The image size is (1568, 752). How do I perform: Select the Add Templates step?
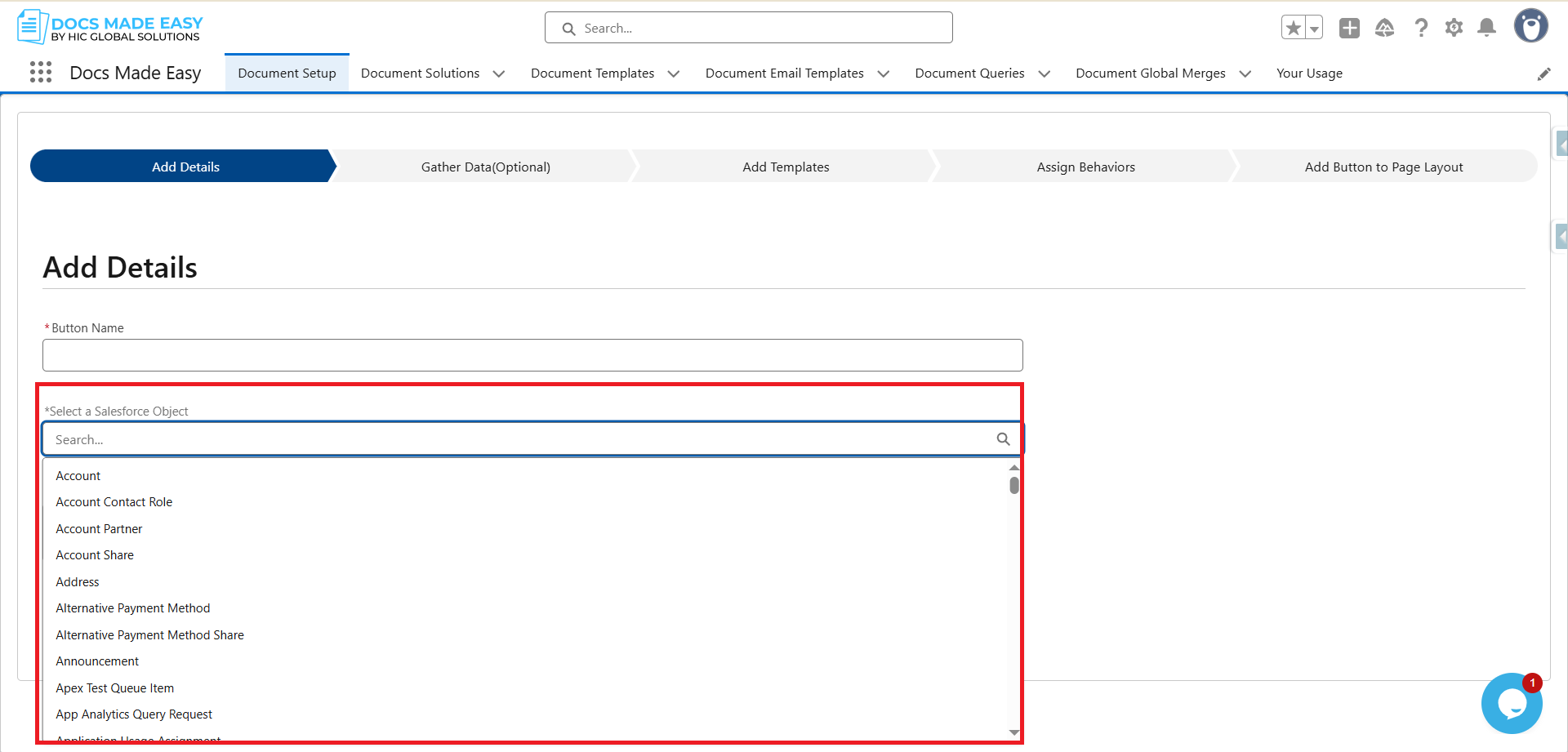pyautogui.click(x=786, y=166)
